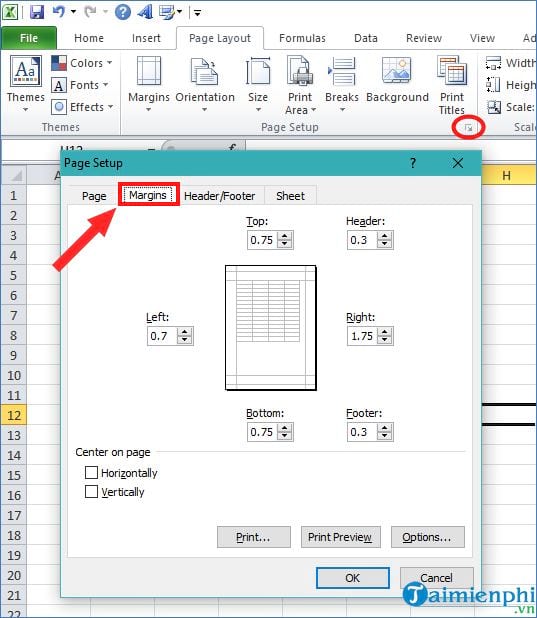
Task: Enable Horizontally center on page checkbox
Action: click(91, 472)
